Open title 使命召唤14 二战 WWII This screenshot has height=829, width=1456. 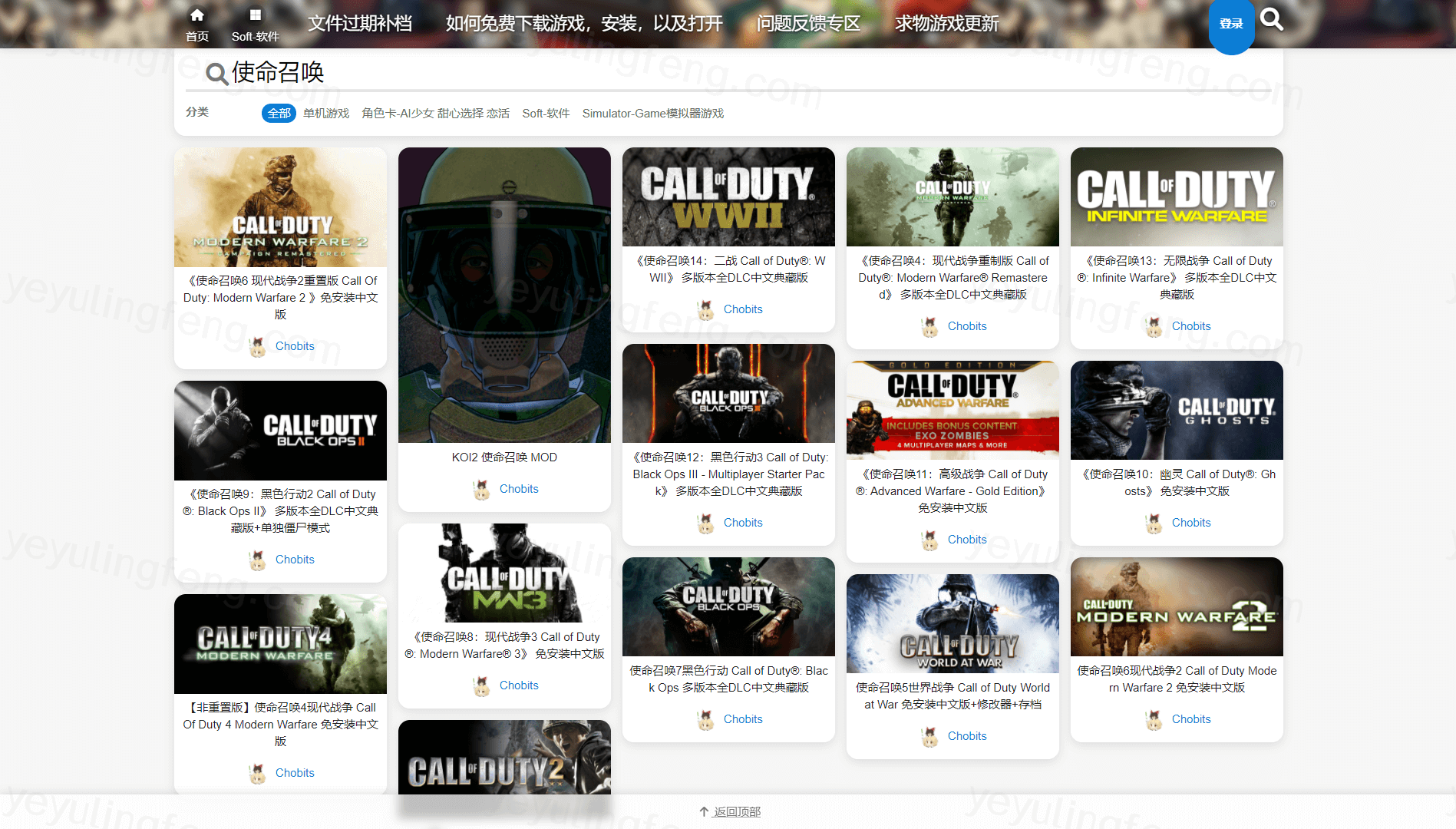coord(729,269)
